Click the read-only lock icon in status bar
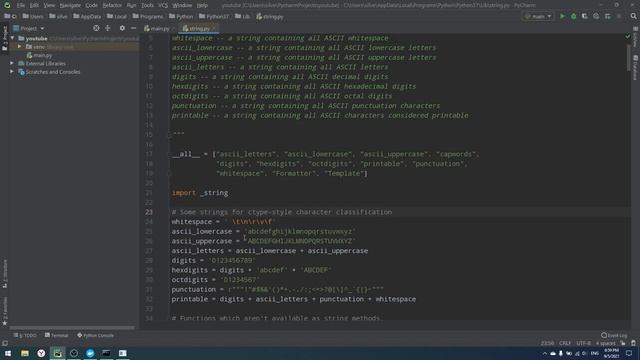The width and height of the screenshot is (640, 360). pos(622,343)
